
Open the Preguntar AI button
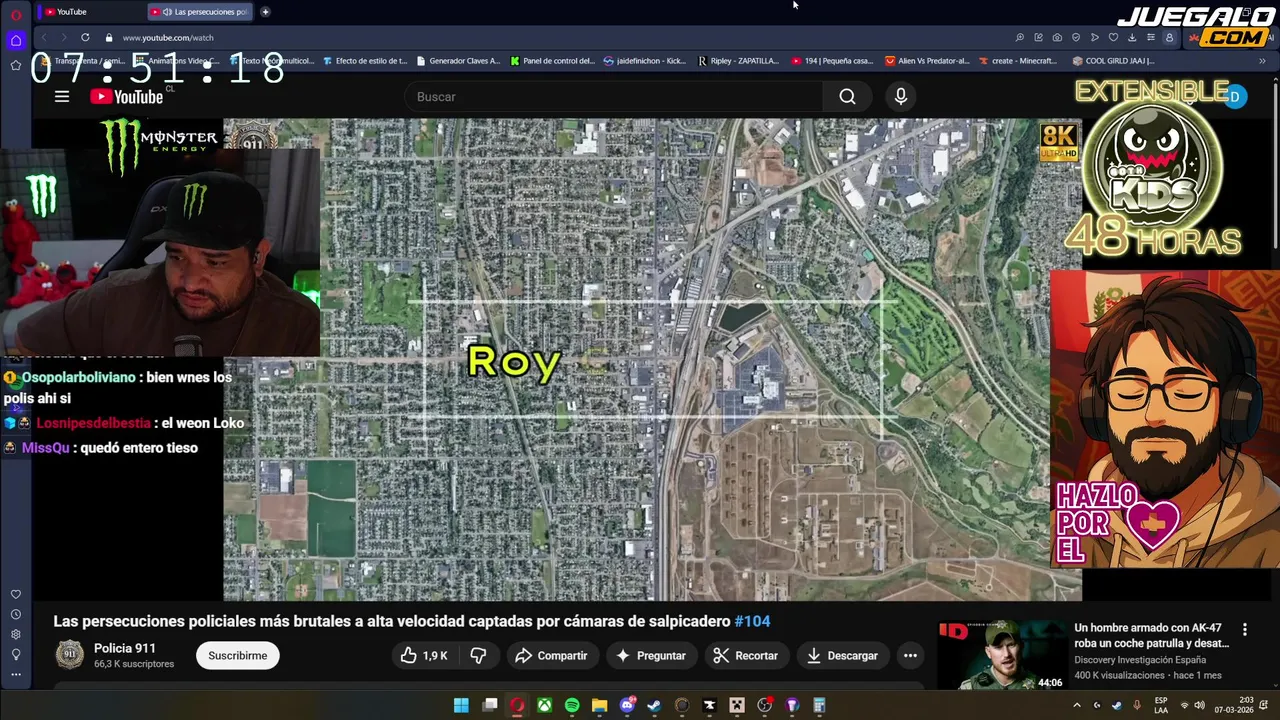(651, 656)
